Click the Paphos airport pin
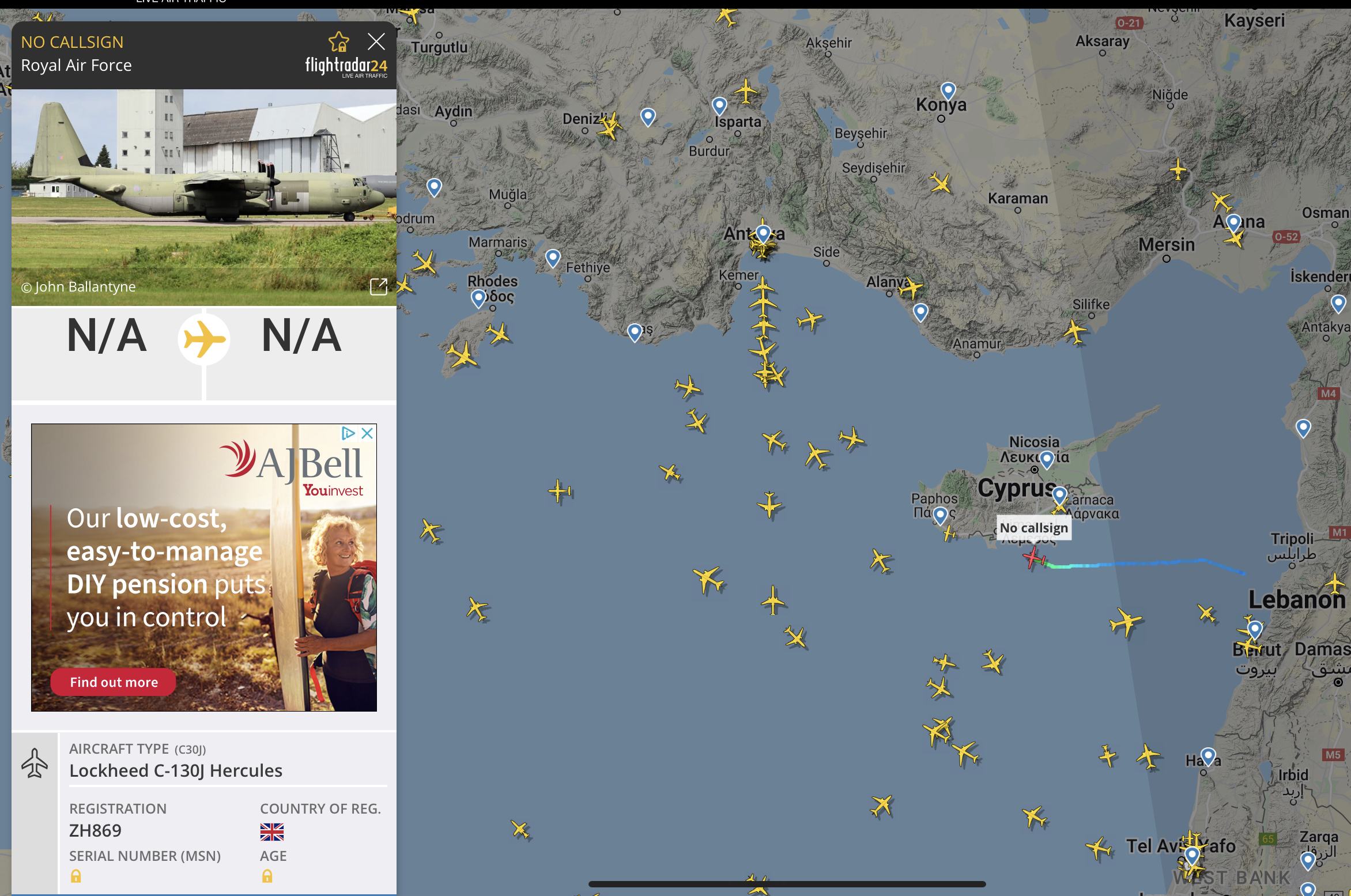 [x=940, y=515]
